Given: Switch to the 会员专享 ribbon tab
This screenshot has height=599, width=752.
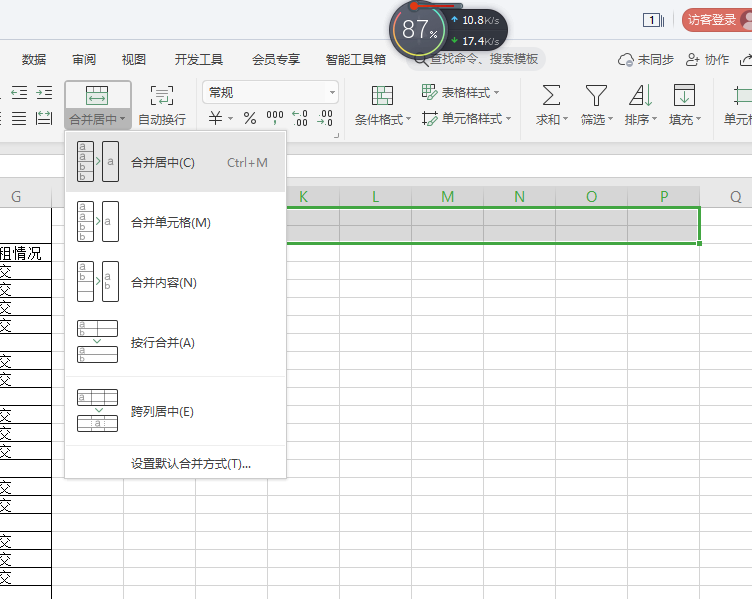Looking at the screenshot, I should pyautogui.click(x=276, y=59).
